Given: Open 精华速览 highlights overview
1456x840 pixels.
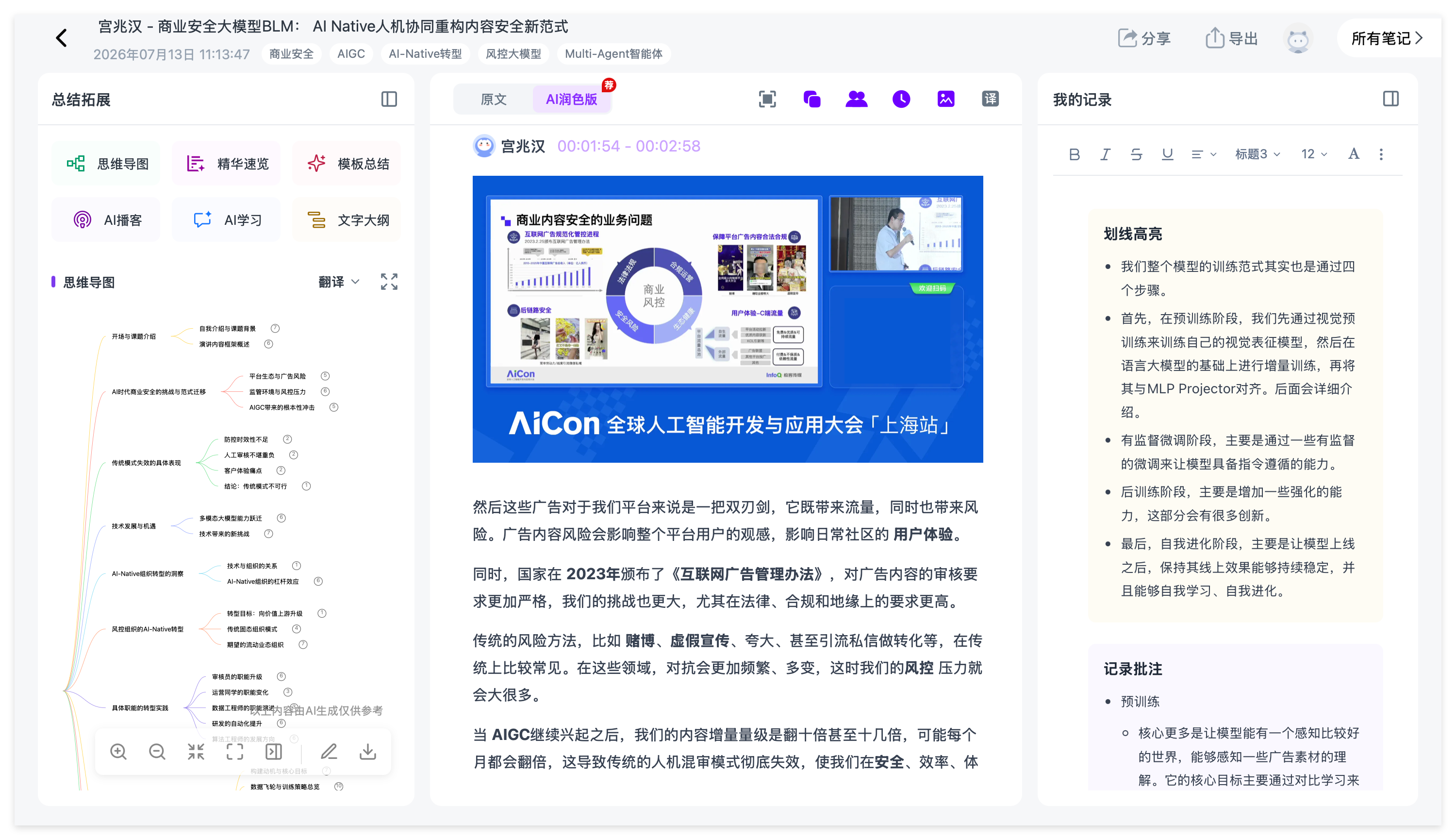Looking at the screenshot, I should (227, 164).
